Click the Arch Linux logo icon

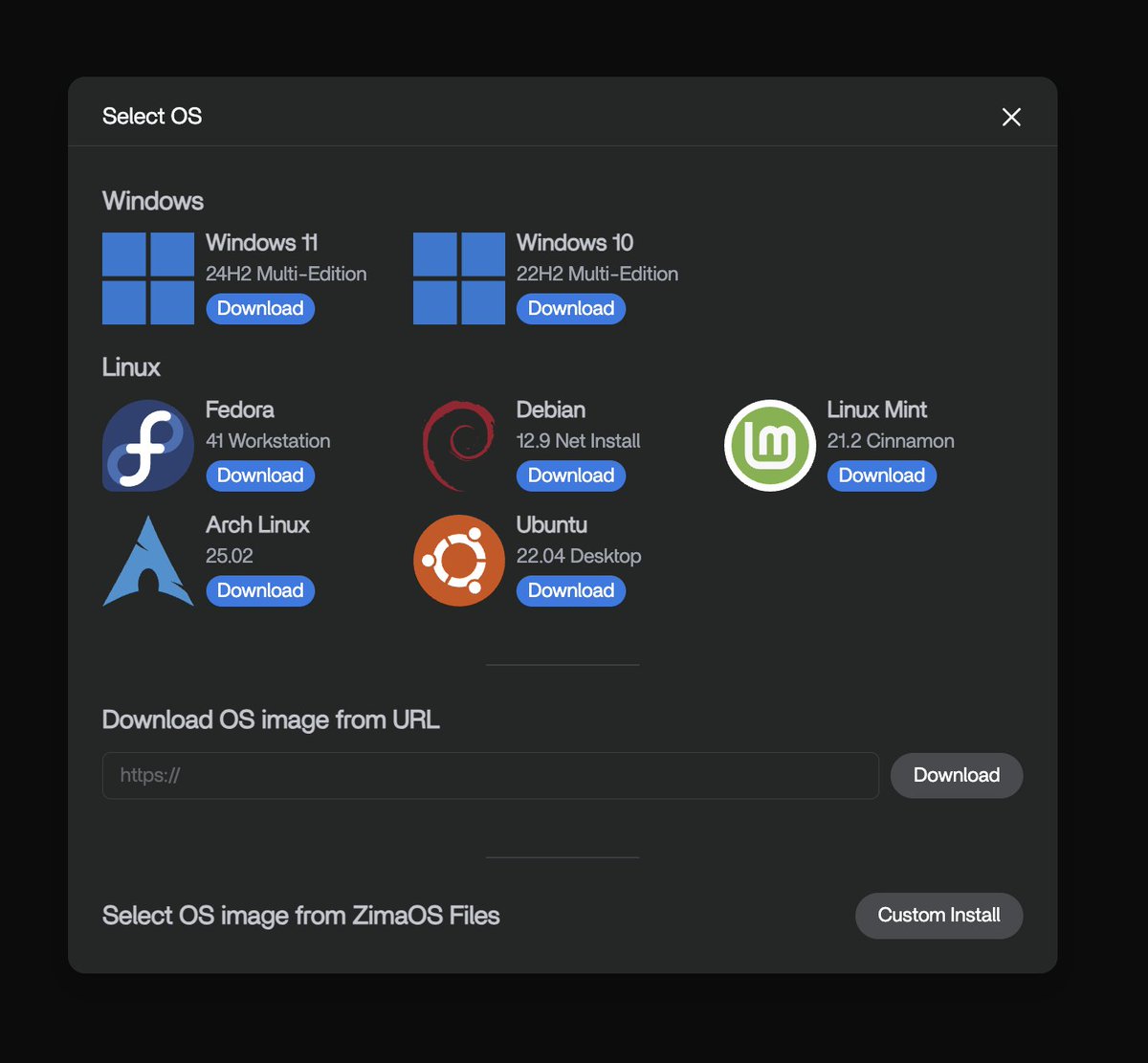point(148,561)
